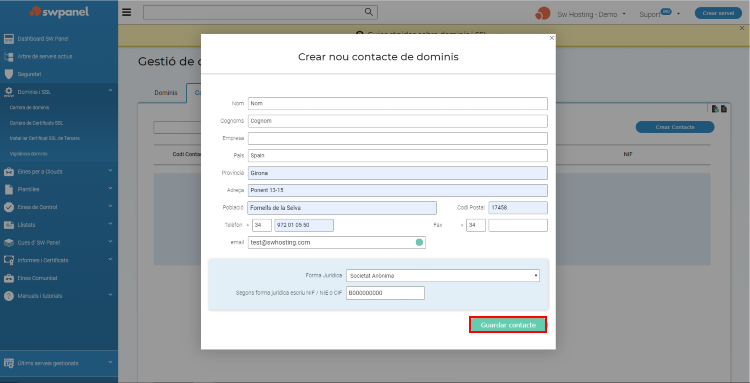Click the Sw Hosting account avatar icon
This screenshot has height=383, width=750.
(x=542, y=13)
